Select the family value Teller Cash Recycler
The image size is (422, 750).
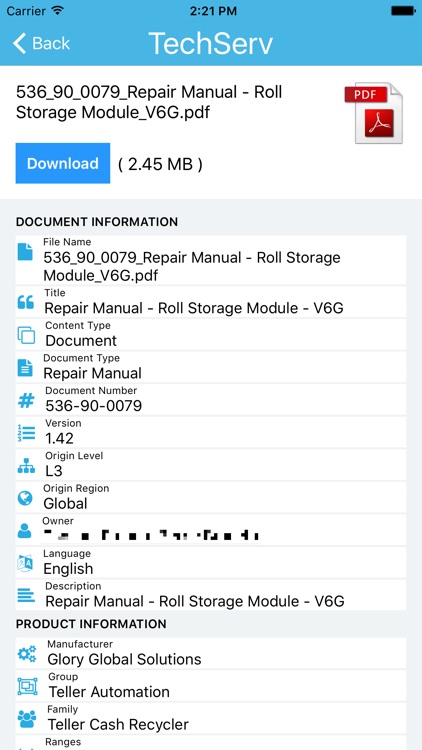pos(118,725)
